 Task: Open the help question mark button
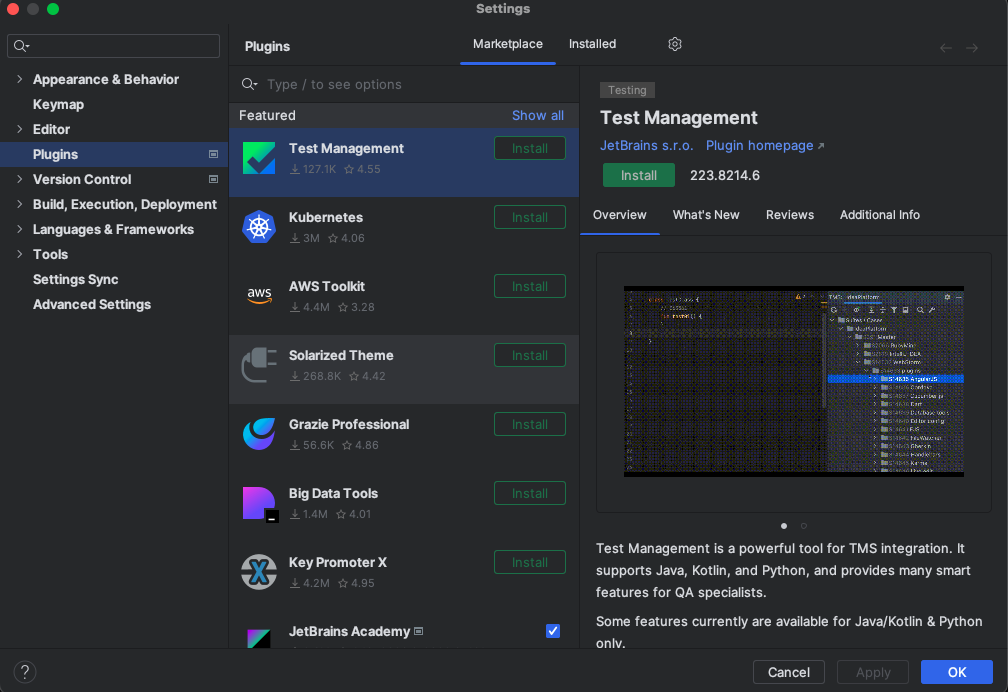[24, 672]
